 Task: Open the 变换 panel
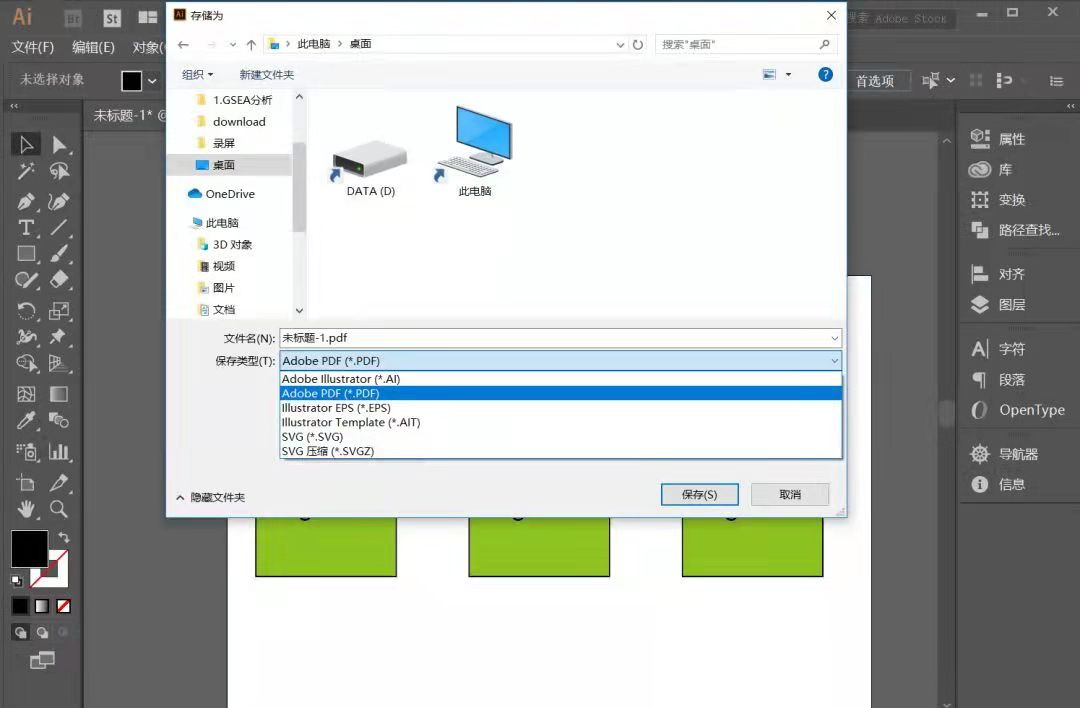[x=997, y=200]
